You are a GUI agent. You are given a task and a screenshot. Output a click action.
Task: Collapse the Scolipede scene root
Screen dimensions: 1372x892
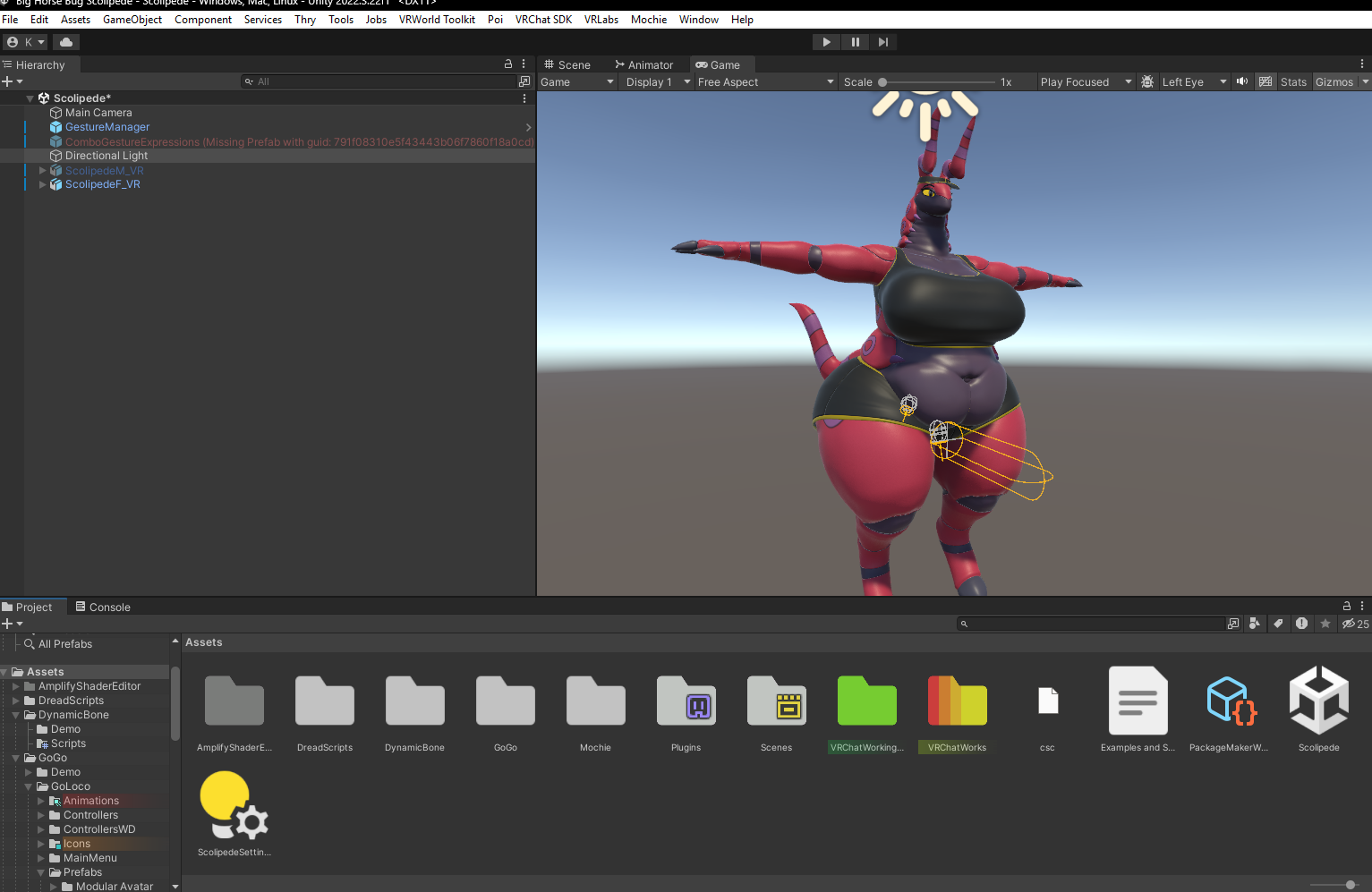(30, 98)
